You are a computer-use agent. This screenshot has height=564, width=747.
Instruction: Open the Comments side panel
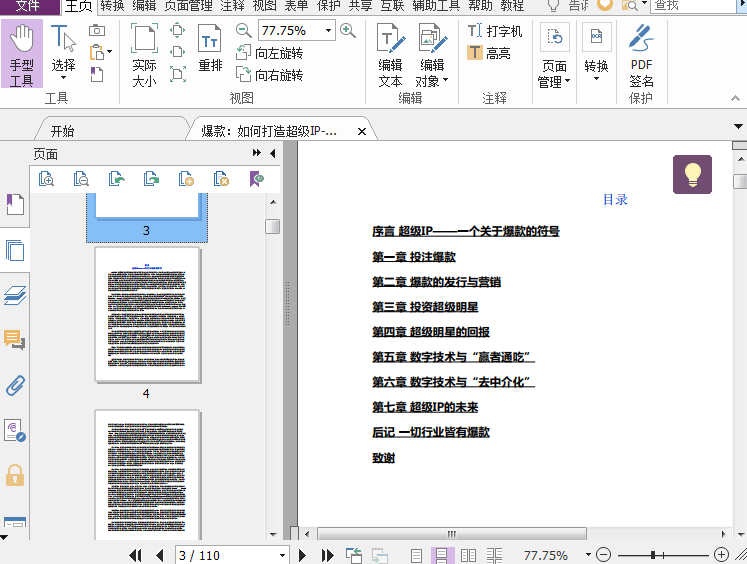pyautogui.click(x=15, y=340)
